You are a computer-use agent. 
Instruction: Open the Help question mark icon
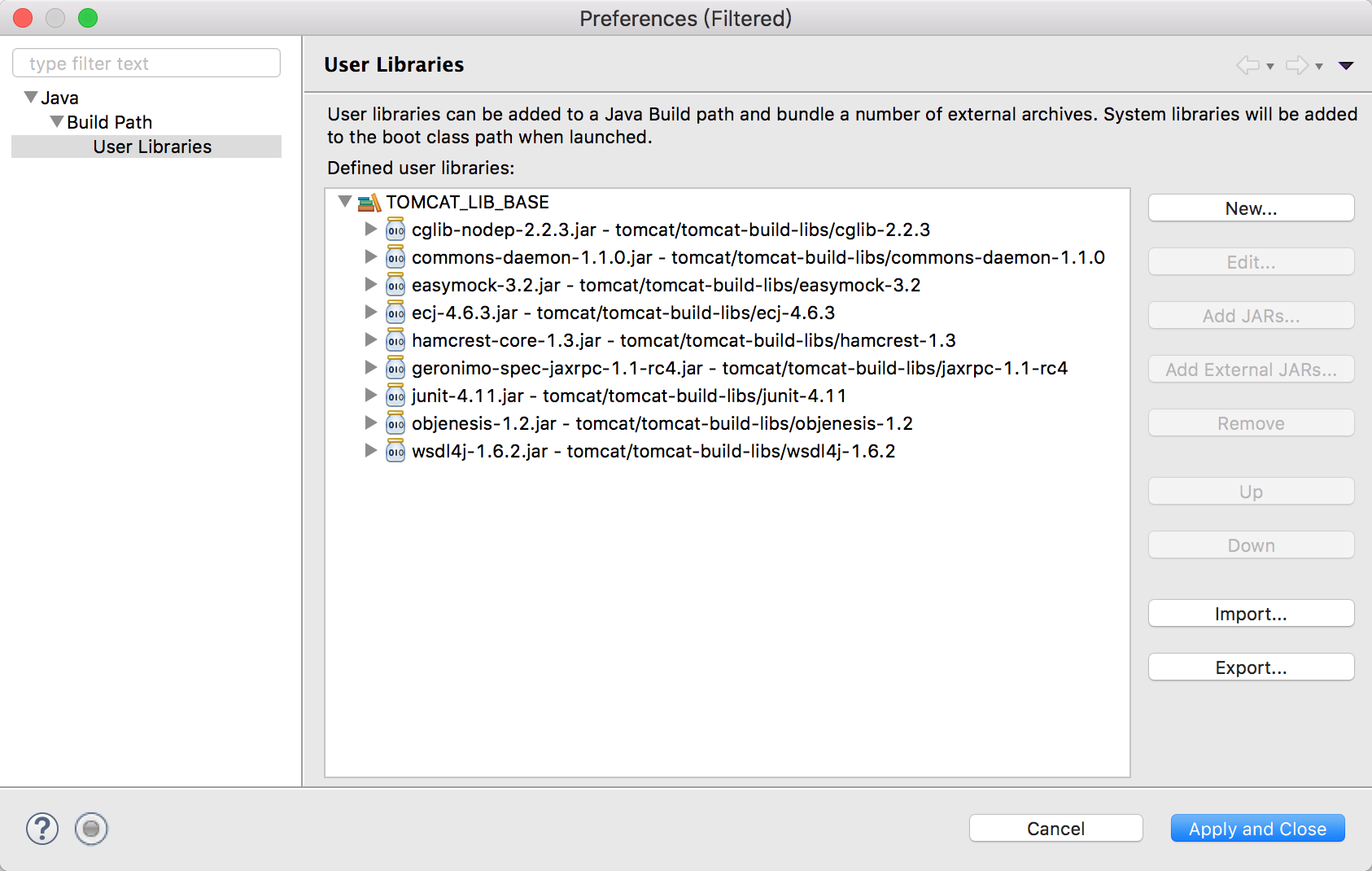pyautogui.click(x=42, y=829)
